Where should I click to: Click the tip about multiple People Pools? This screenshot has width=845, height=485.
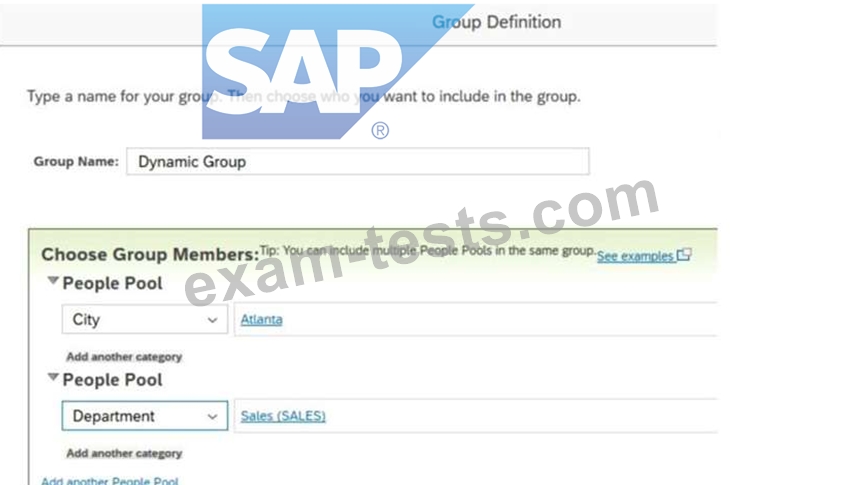pos(428,251)
